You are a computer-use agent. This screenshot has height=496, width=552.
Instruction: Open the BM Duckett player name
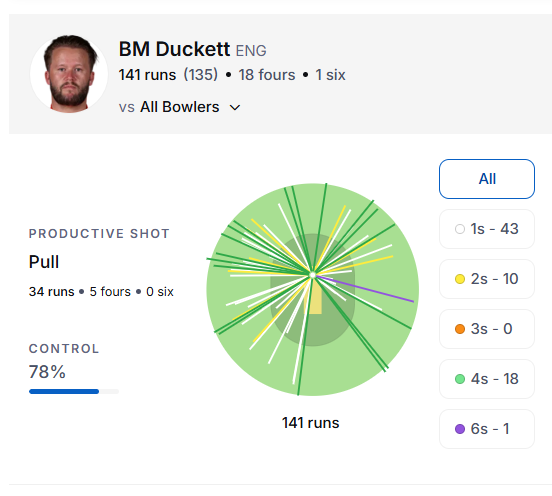[x=174, y=49]
